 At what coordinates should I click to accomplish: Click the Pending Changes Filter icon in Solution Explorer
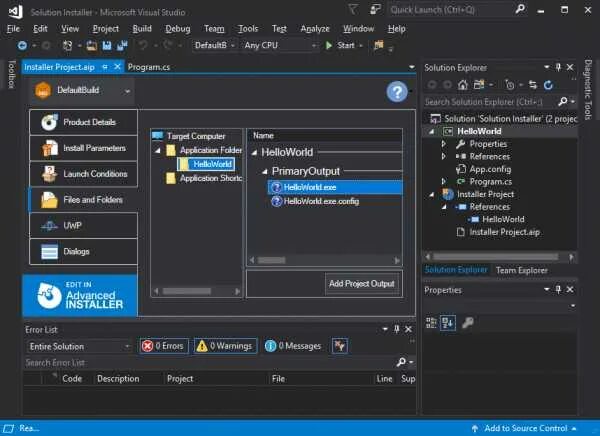tap(509, 85)
